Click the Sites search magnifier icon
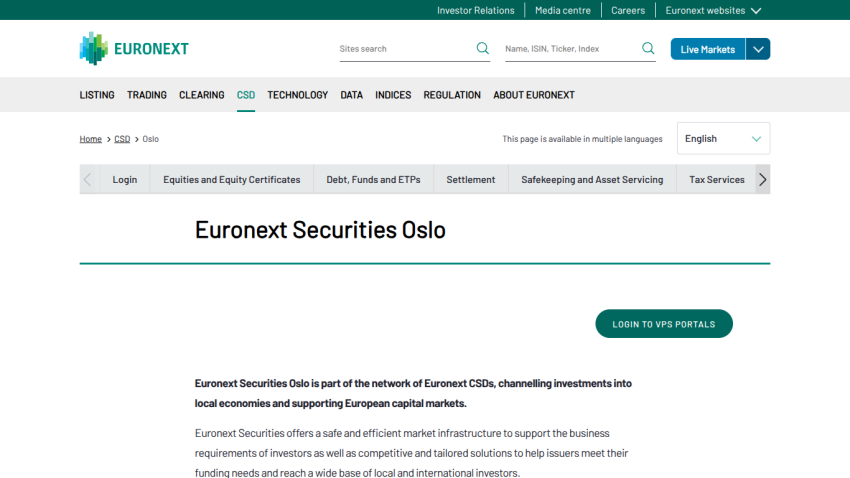 click(482, 48)
